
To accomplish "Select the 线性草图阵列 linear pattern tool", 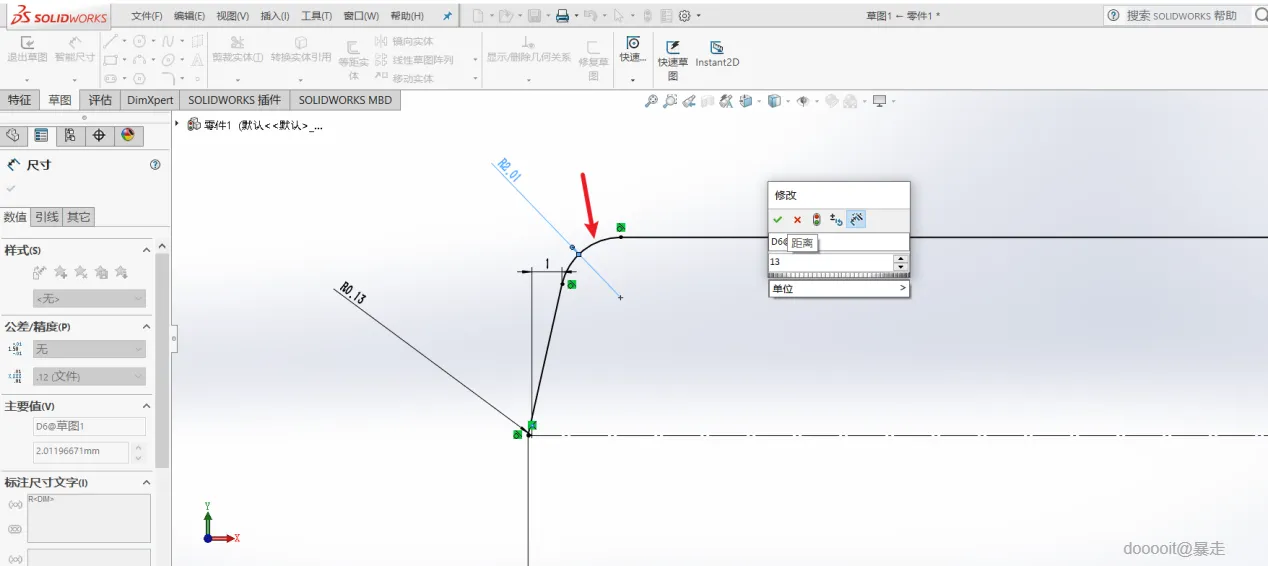I will pyautogui.click(x=413, y=60).
